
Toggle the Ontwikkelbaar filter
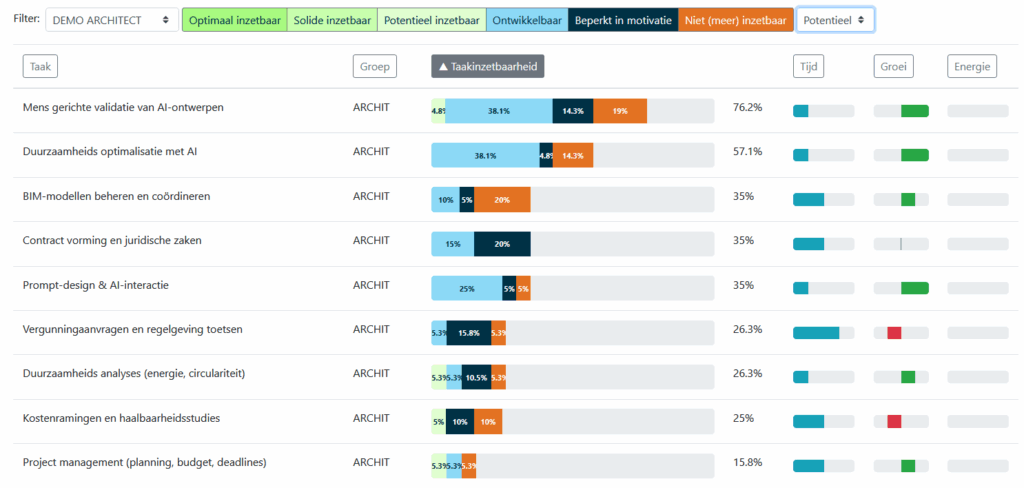click(x=526, y=20)
